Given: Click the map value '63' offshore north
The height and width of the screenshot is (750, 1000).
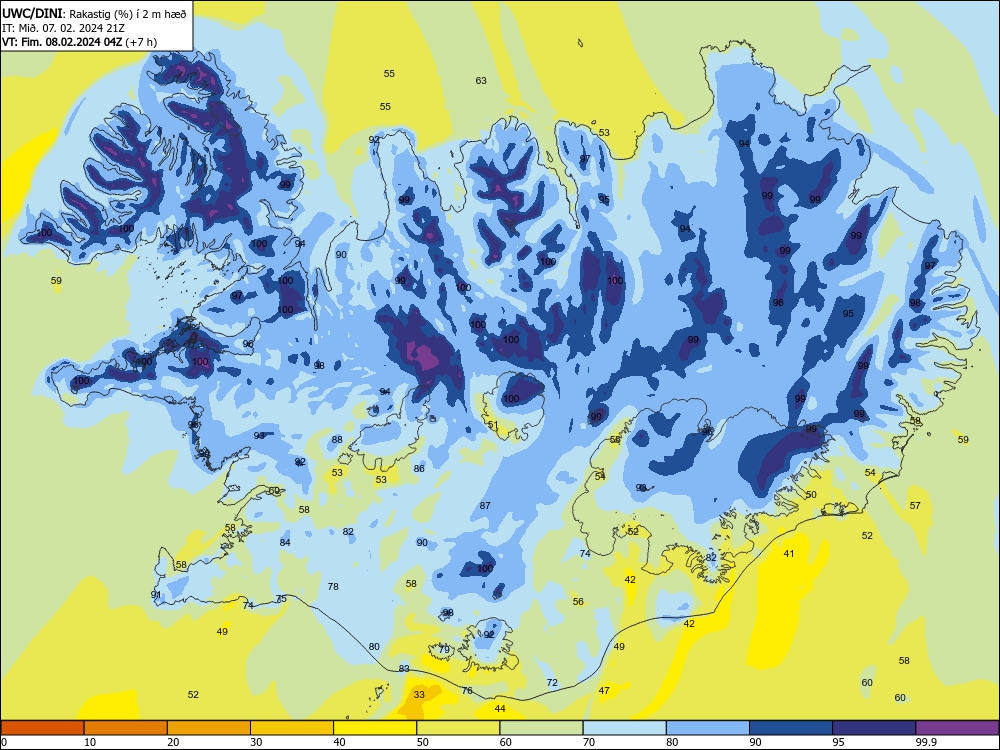Looking at the screenshot, I should [481, 80].
